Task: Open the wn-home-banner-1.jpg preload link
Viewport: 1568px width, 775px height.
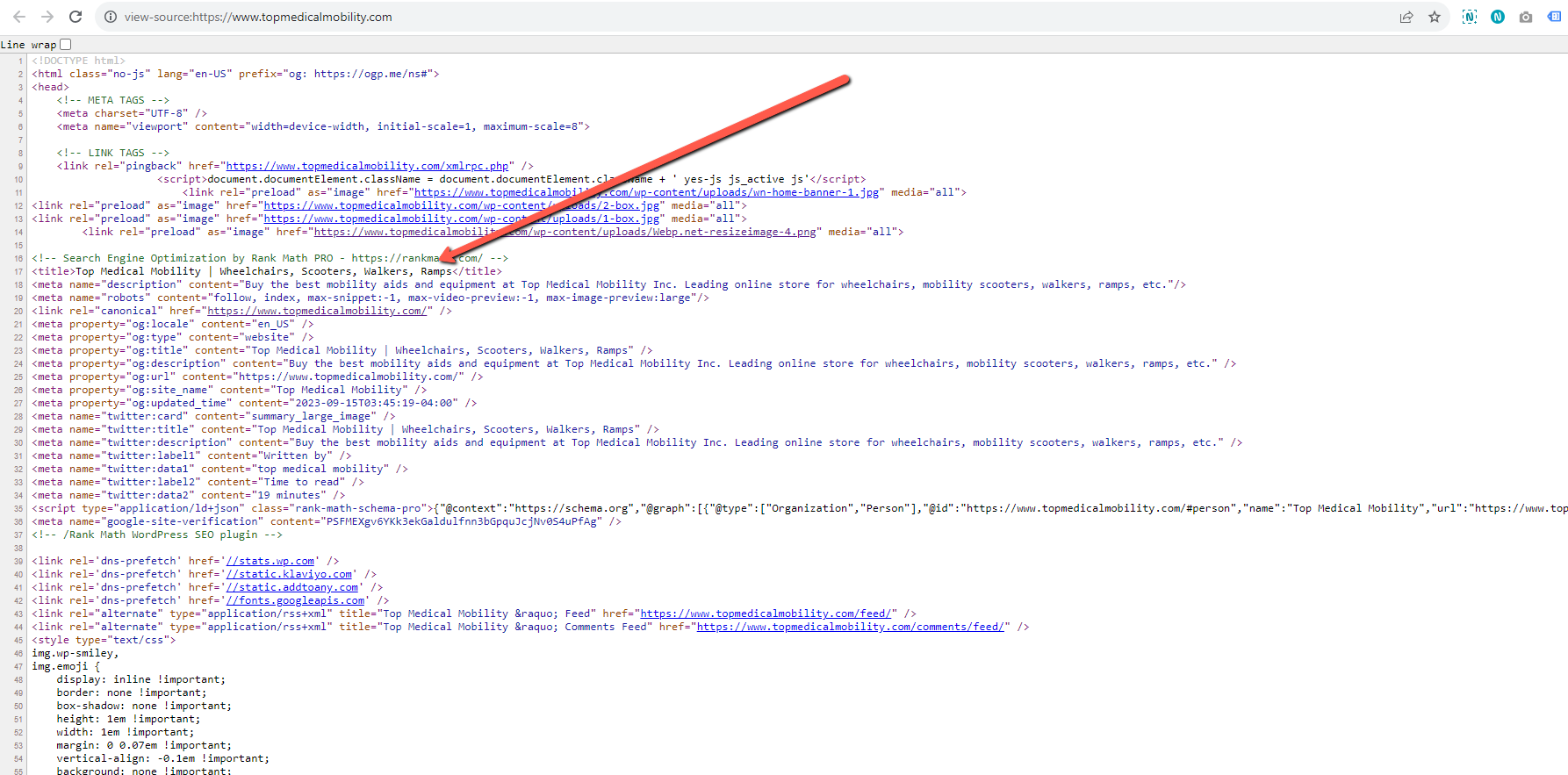Action: (x=647, y=192)
